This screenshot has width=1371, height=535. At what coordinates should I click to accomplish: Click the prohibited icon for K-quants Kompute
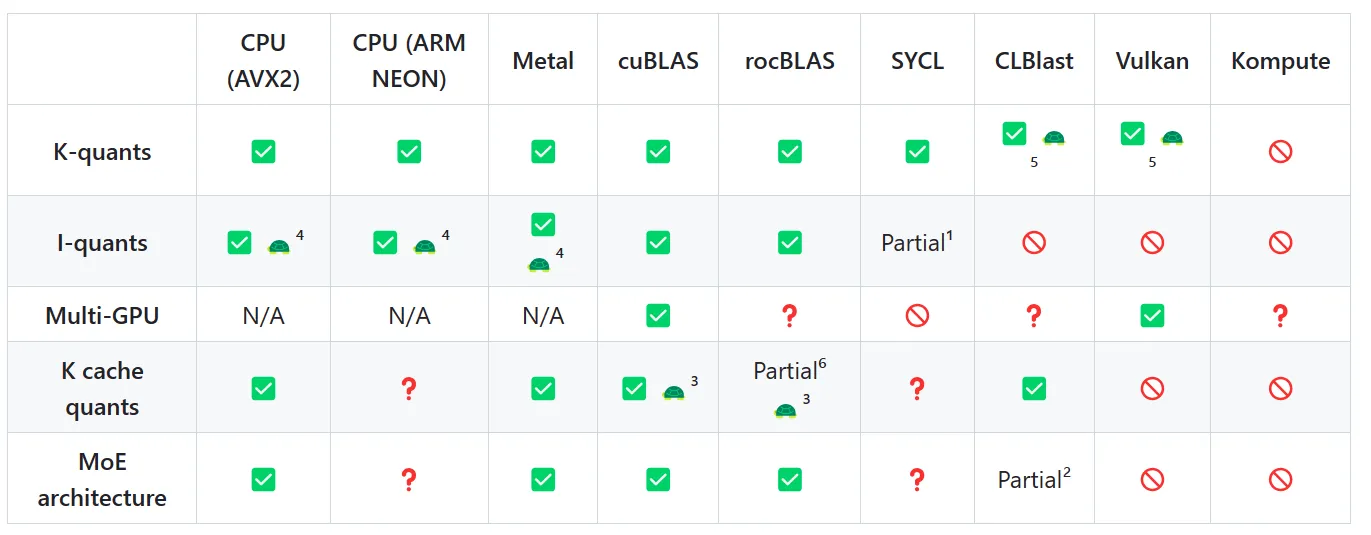coord(1280,152)
